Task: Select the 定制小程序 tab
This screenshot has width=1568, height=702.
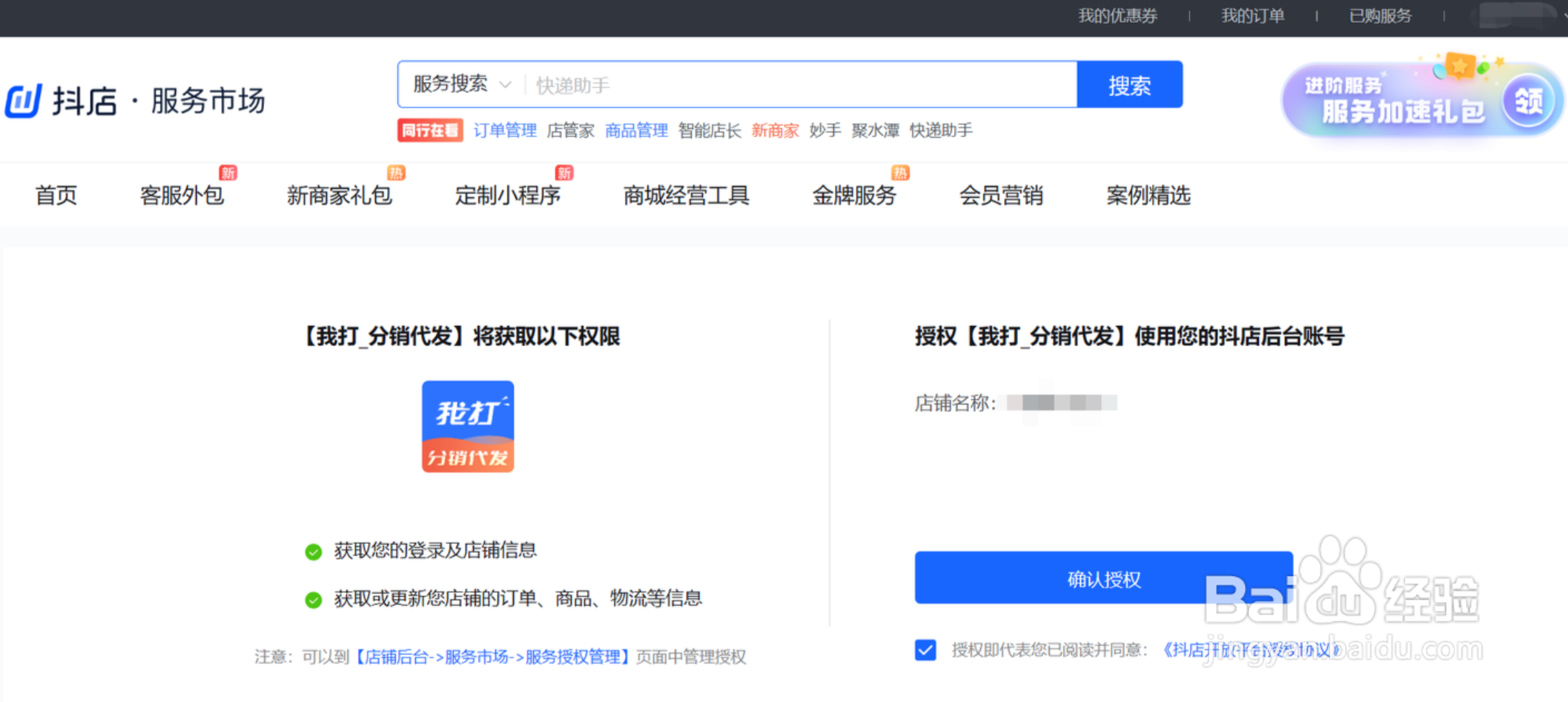Action: click(508, 196)
